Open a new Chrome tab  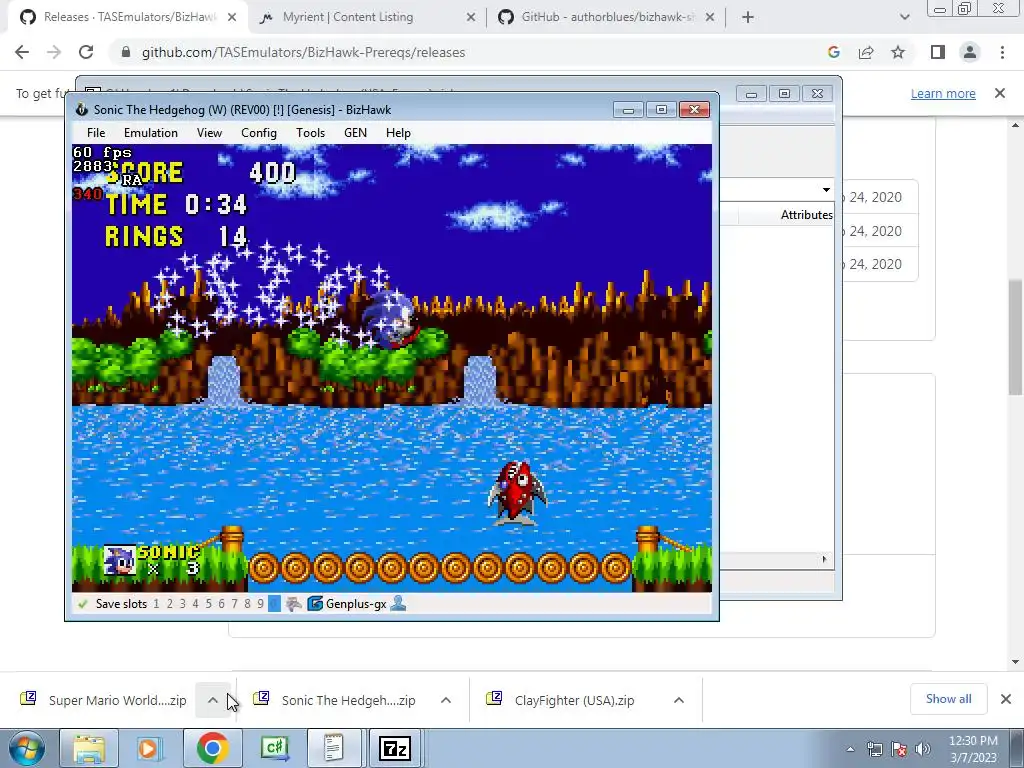click(748, 18)
